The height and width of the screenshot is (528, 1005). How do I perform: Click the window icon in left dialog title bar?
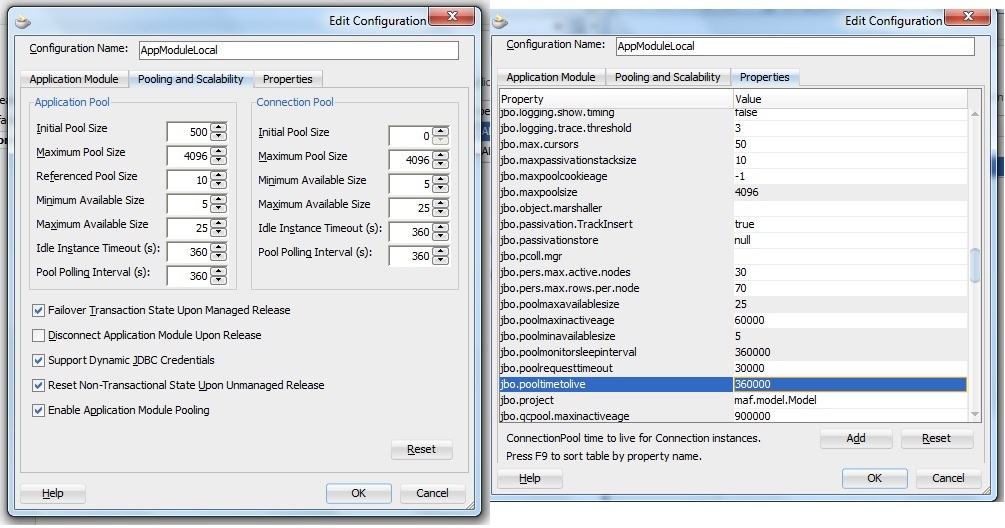[x=24, y=20]
